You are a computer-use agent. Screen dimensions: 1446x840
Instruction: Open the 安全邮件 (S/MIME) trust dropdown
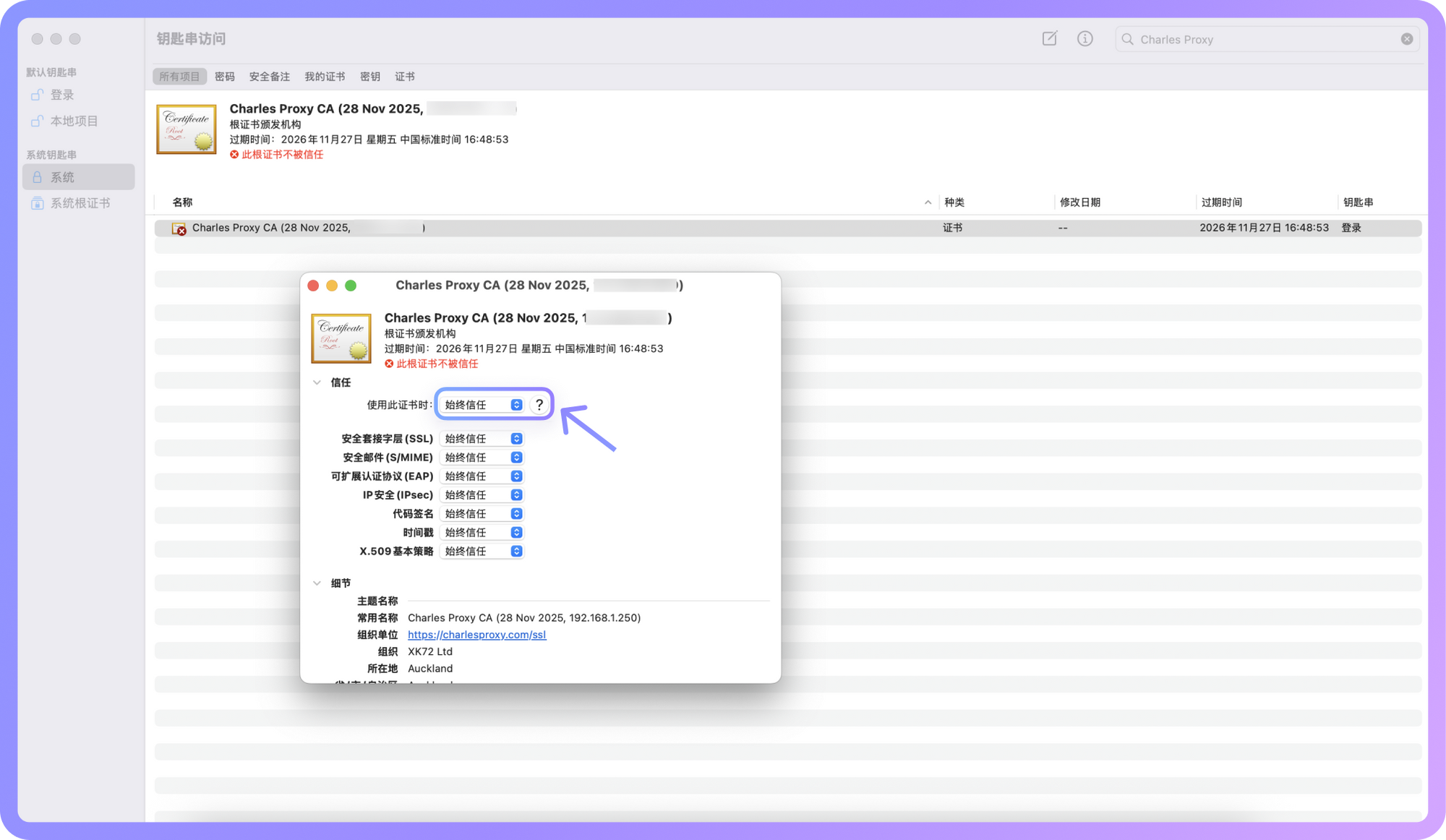[x=482, y=457]
